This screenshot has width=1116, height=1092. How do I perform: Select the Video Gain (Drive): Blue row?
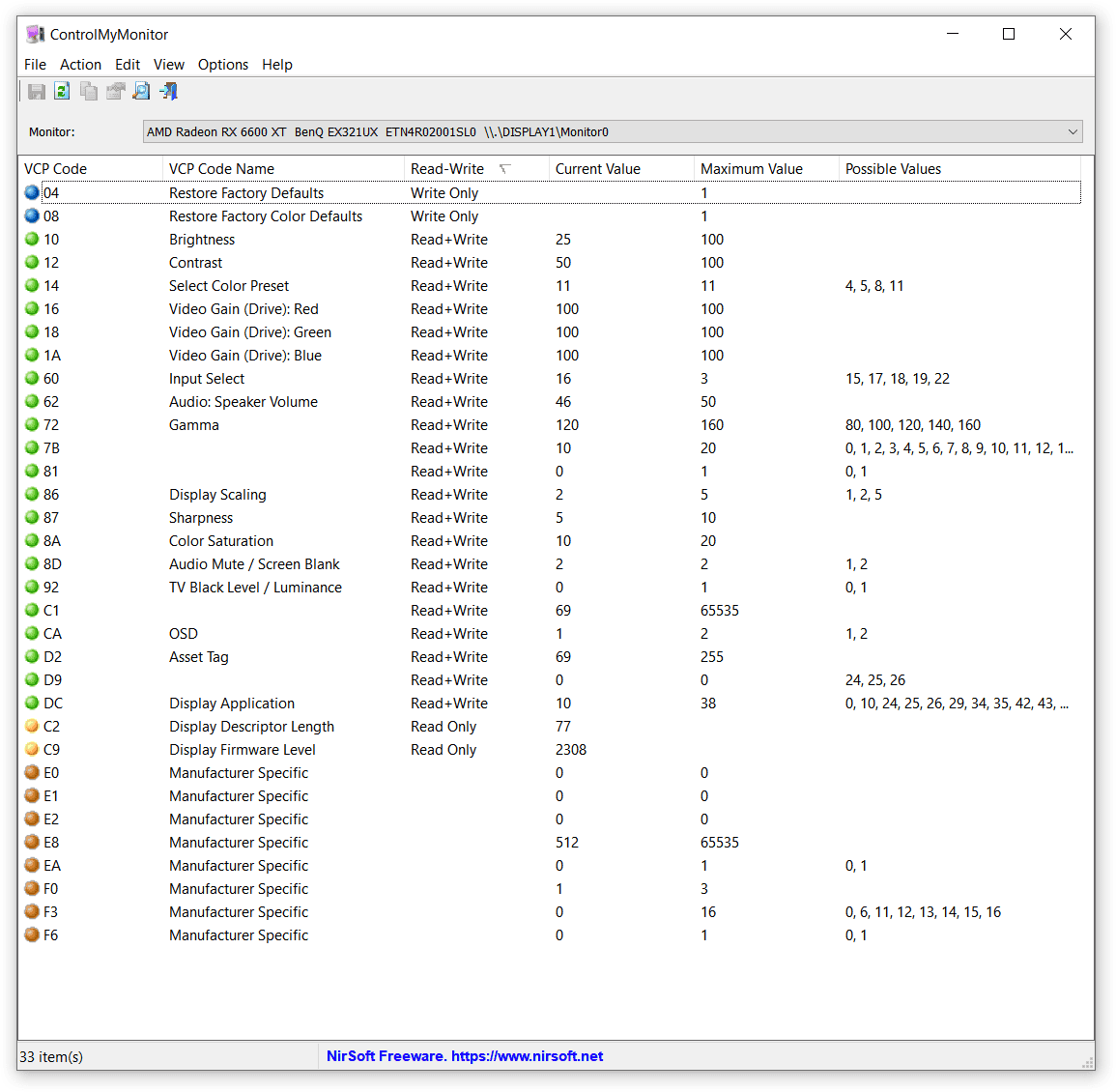pyautogui.click(x=552, y=356)
